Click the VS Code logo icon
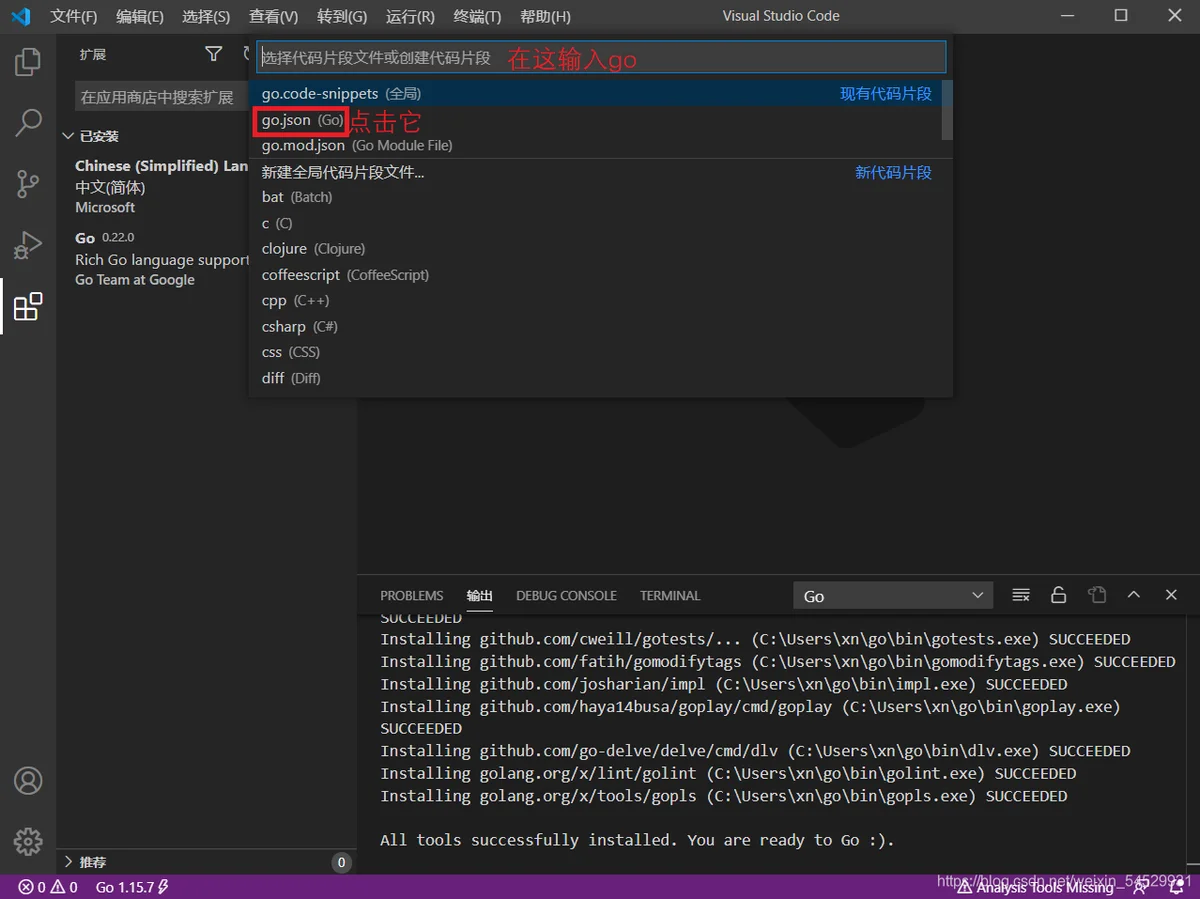This screenshot has height=899, width=1200. coord(21,16)
